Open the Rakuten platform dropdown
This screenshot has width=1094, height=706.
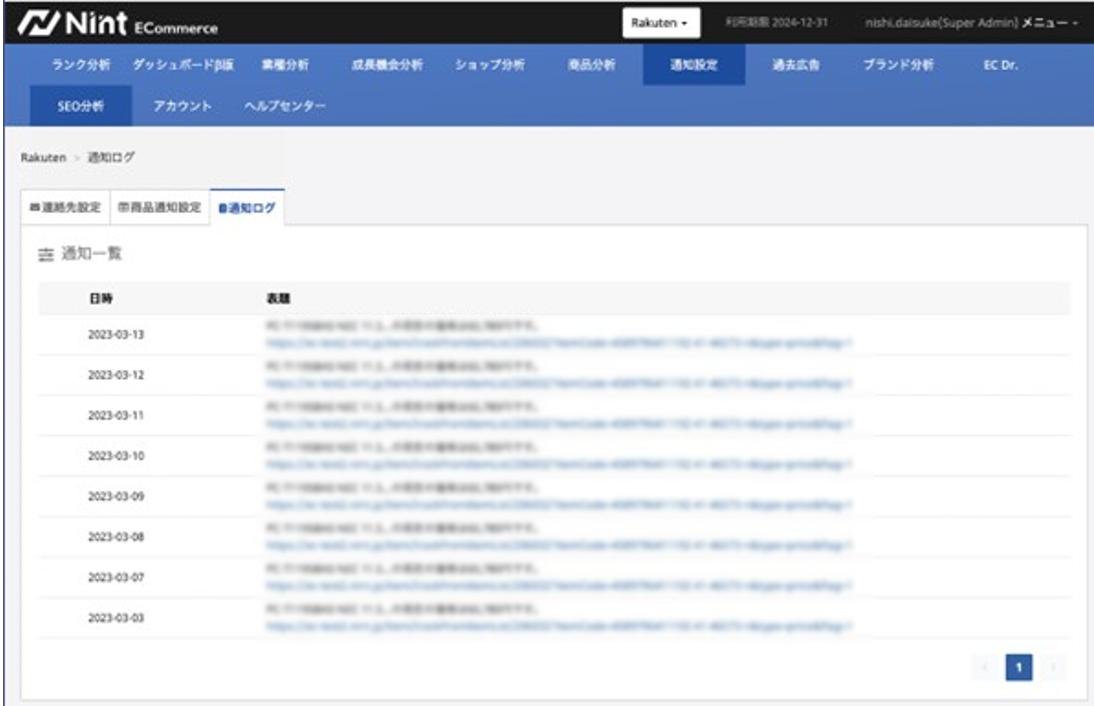(660, 22)
